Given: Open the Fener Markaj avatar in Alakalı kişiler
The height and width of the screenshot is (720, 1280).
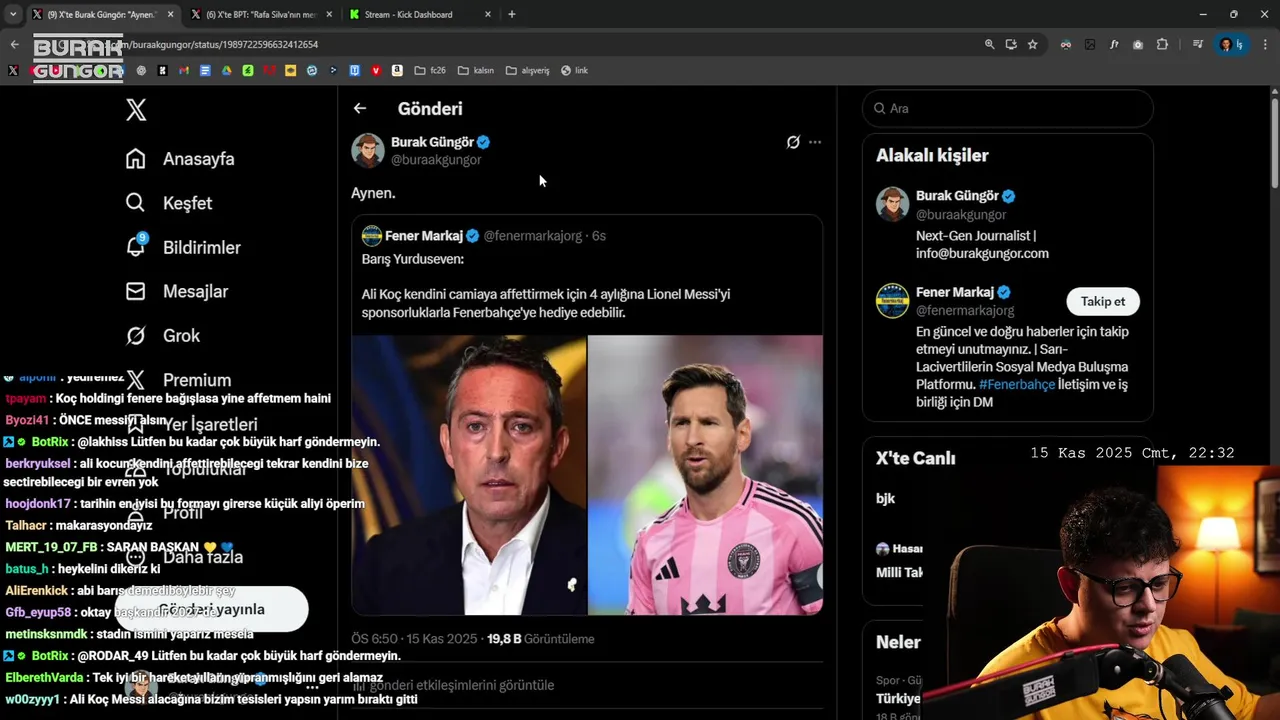Looking at the screenshot, I should pyautogui.click(x=892, y=301).
